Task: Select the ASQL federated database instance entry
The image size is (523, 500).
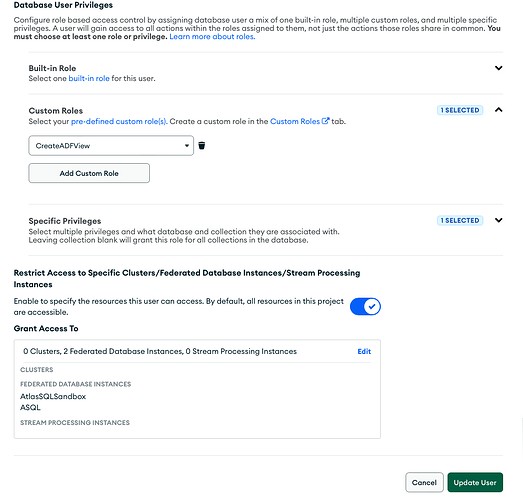Action: [x=30, y=407]
